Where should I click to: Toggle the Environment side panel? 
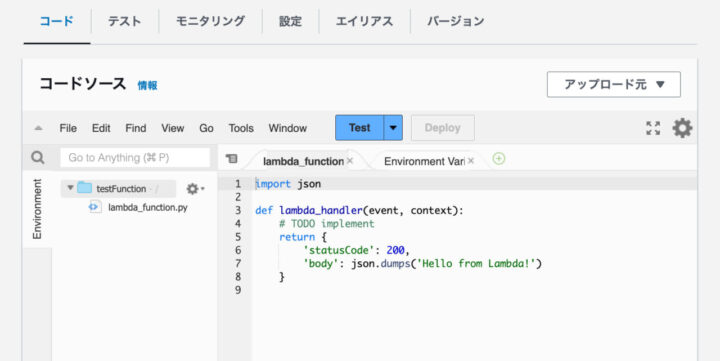[x=37, y=209]
